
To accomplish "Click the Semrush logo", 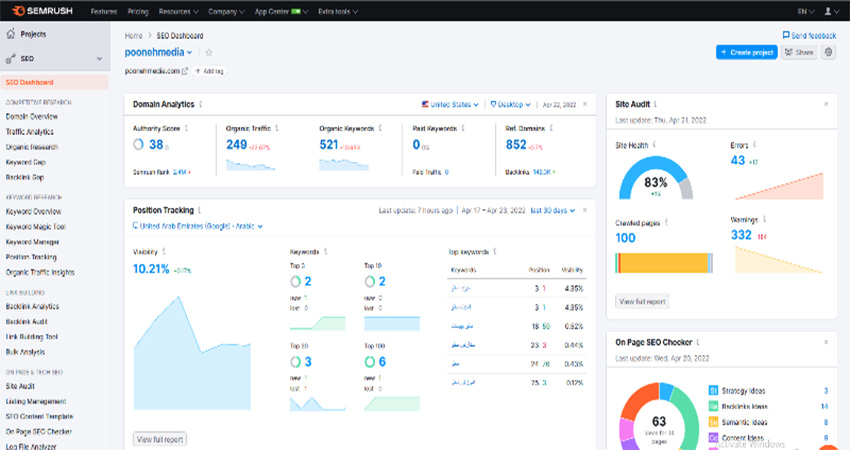I will pos(42,11).
